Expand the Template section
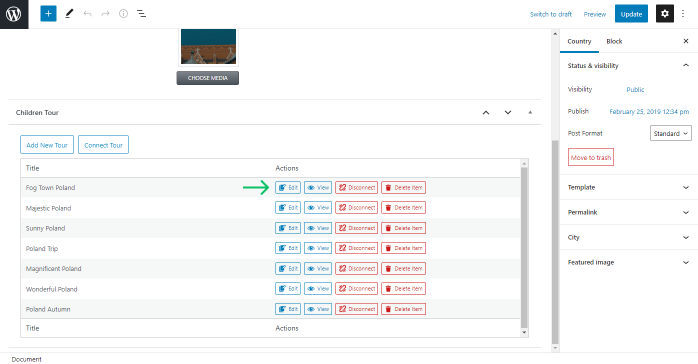 (628, 187)
